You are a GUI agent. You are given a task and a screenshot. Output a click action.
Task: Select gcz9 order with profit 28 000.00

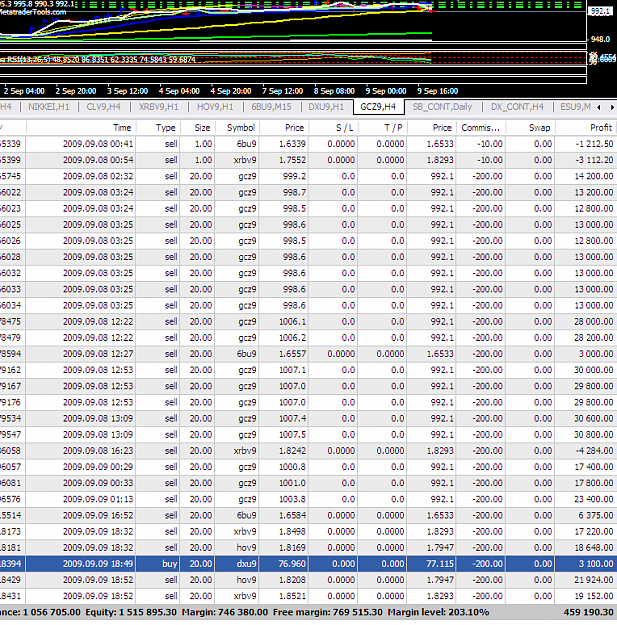pyautogui.click(x=308, y=322)
